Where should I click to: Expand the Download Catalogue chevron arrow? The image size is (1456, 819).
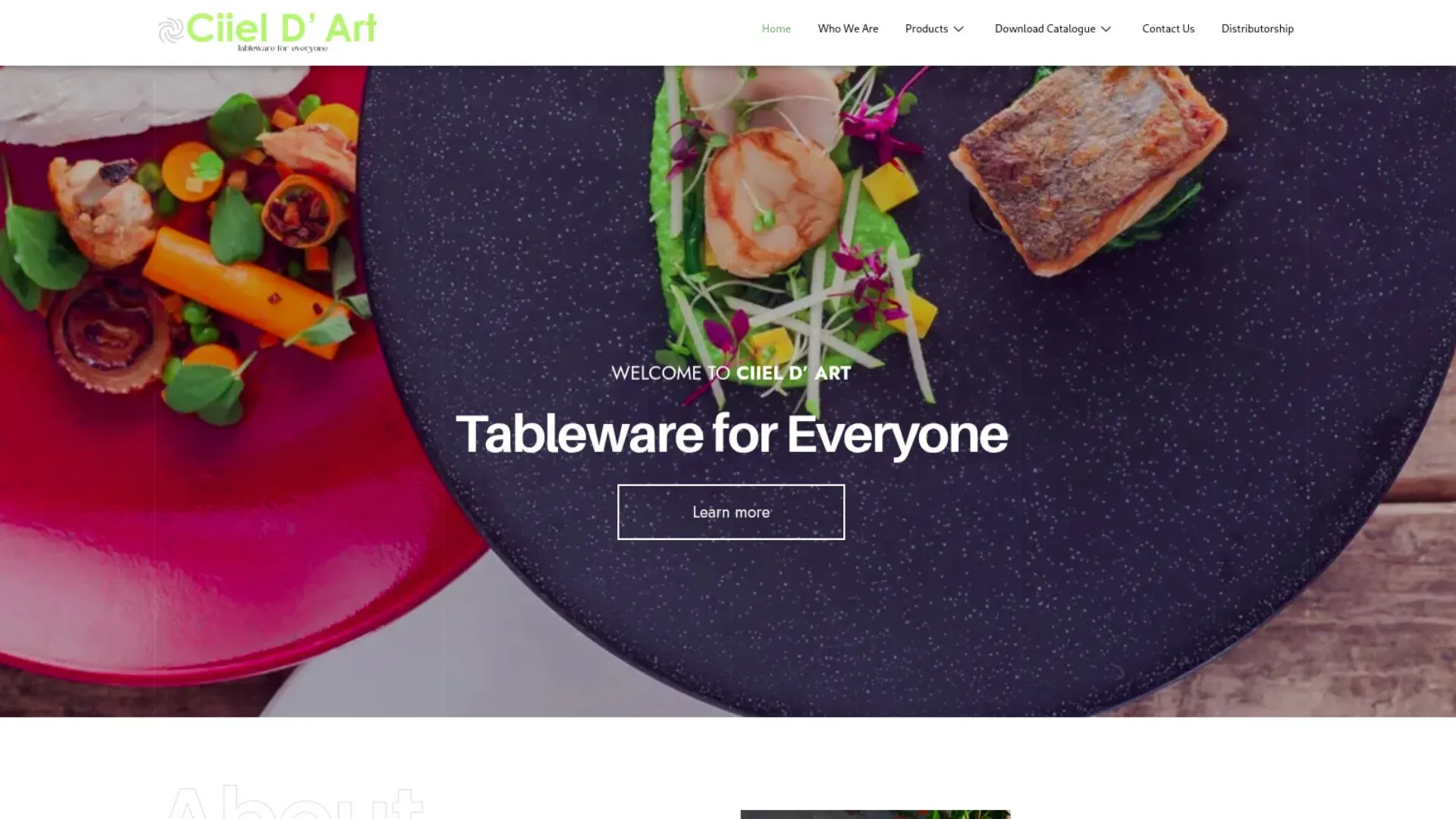(1106, 29)
